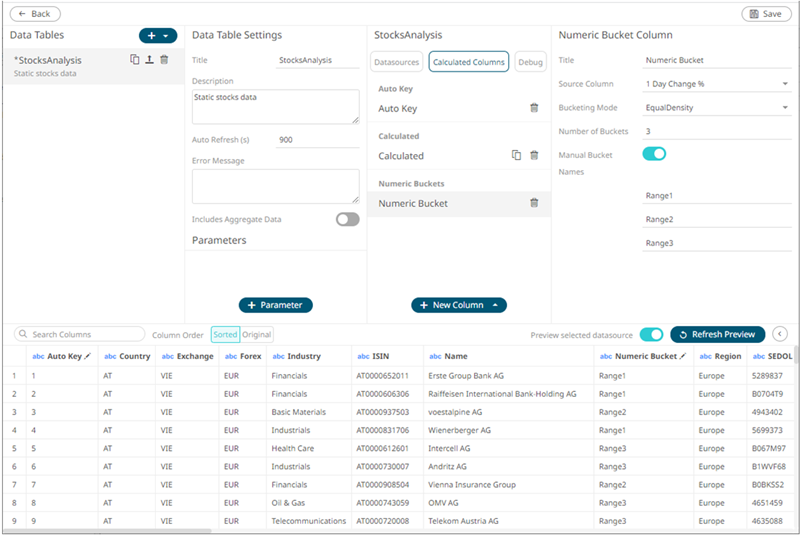Viewport: 801px width, 537px height.
Task: Open the Debug tab
Action: 530,62
